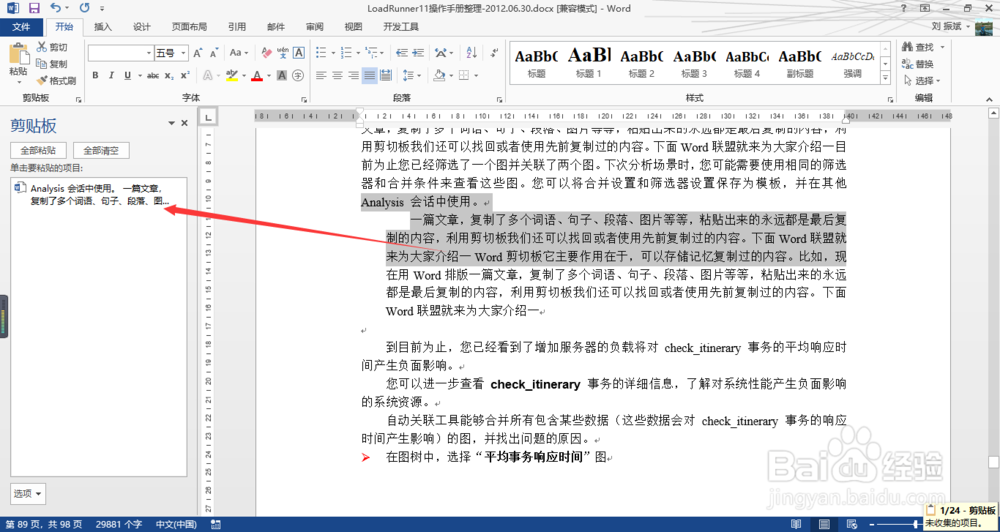
Task: Expand the styles gallery with the More arrow
Action: 885,78
